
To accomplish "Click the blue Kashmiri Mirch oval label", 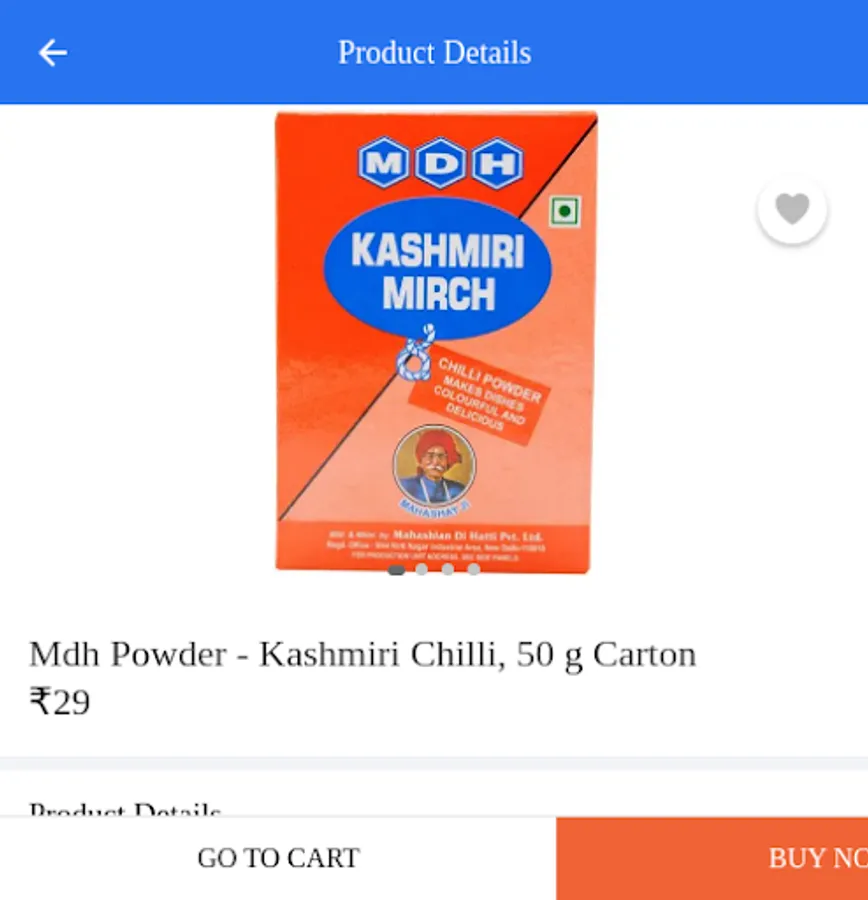I will (437, 269).
